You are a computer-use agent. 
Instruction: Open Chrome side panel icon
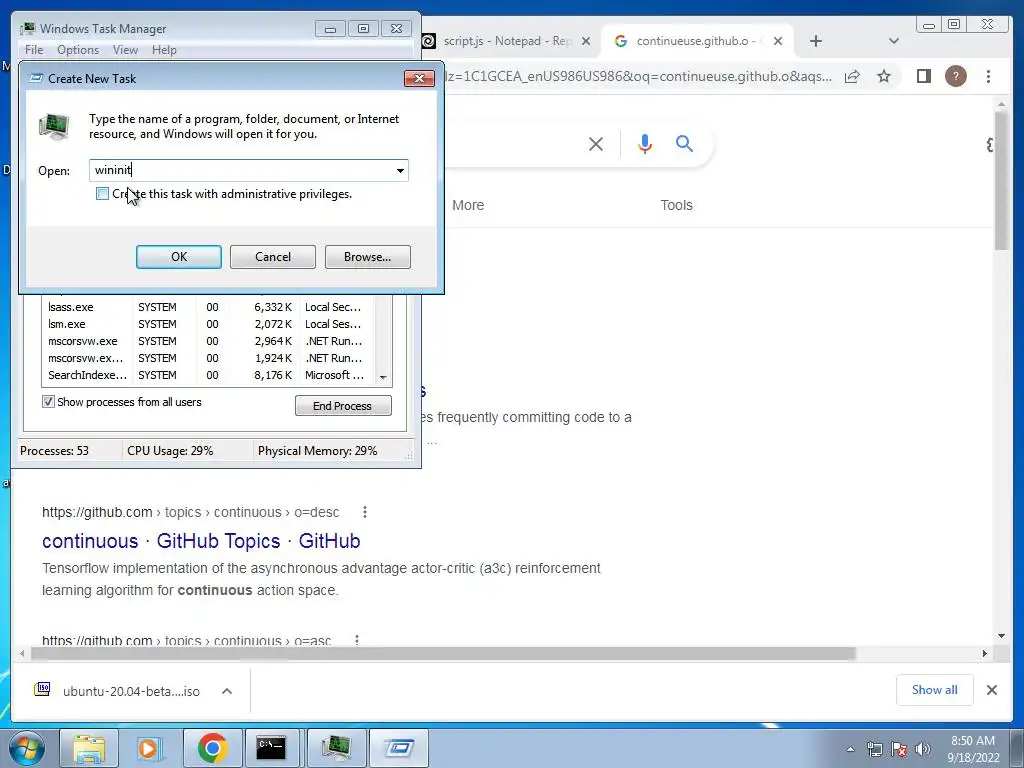point(923,76)
